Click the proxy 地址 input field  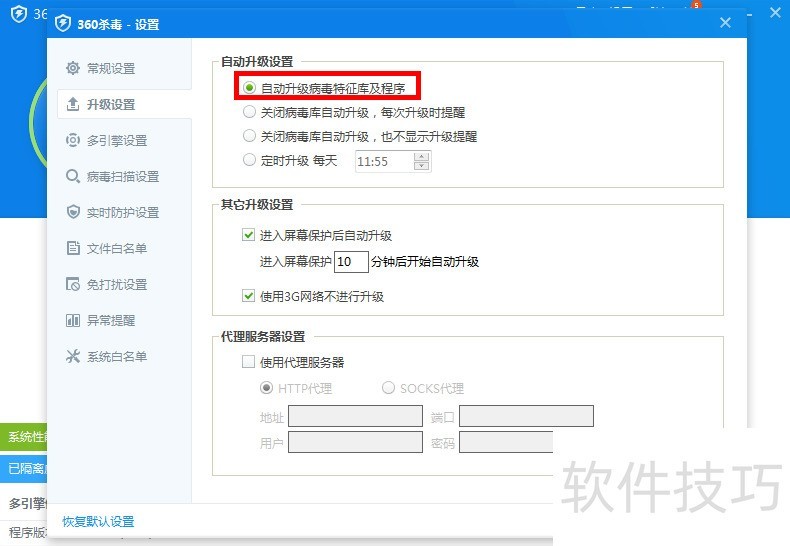(355, 416)
